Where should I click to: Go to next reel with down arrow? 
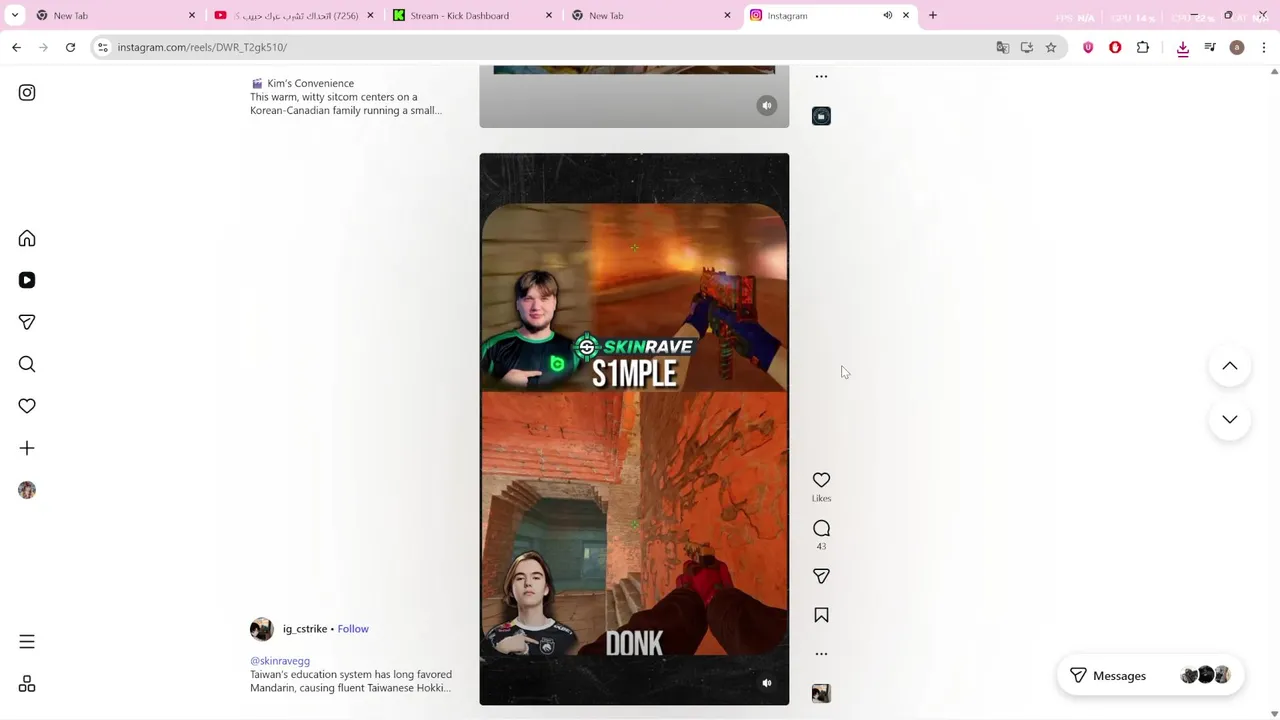click(x=1230, y=419)
